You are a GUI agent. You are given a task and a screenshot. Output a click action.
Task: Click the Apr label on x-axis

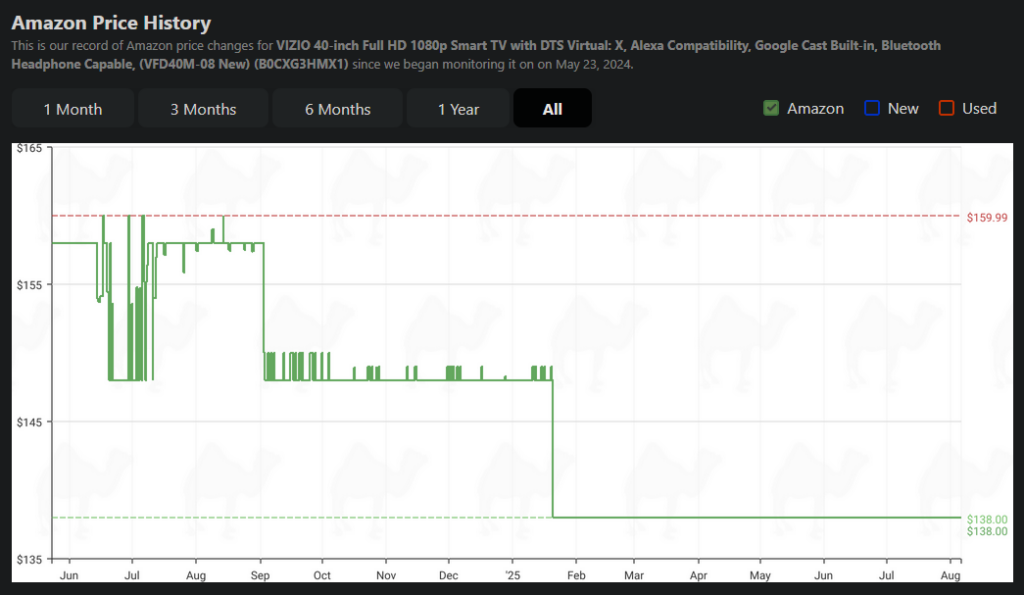click(698, 575)
